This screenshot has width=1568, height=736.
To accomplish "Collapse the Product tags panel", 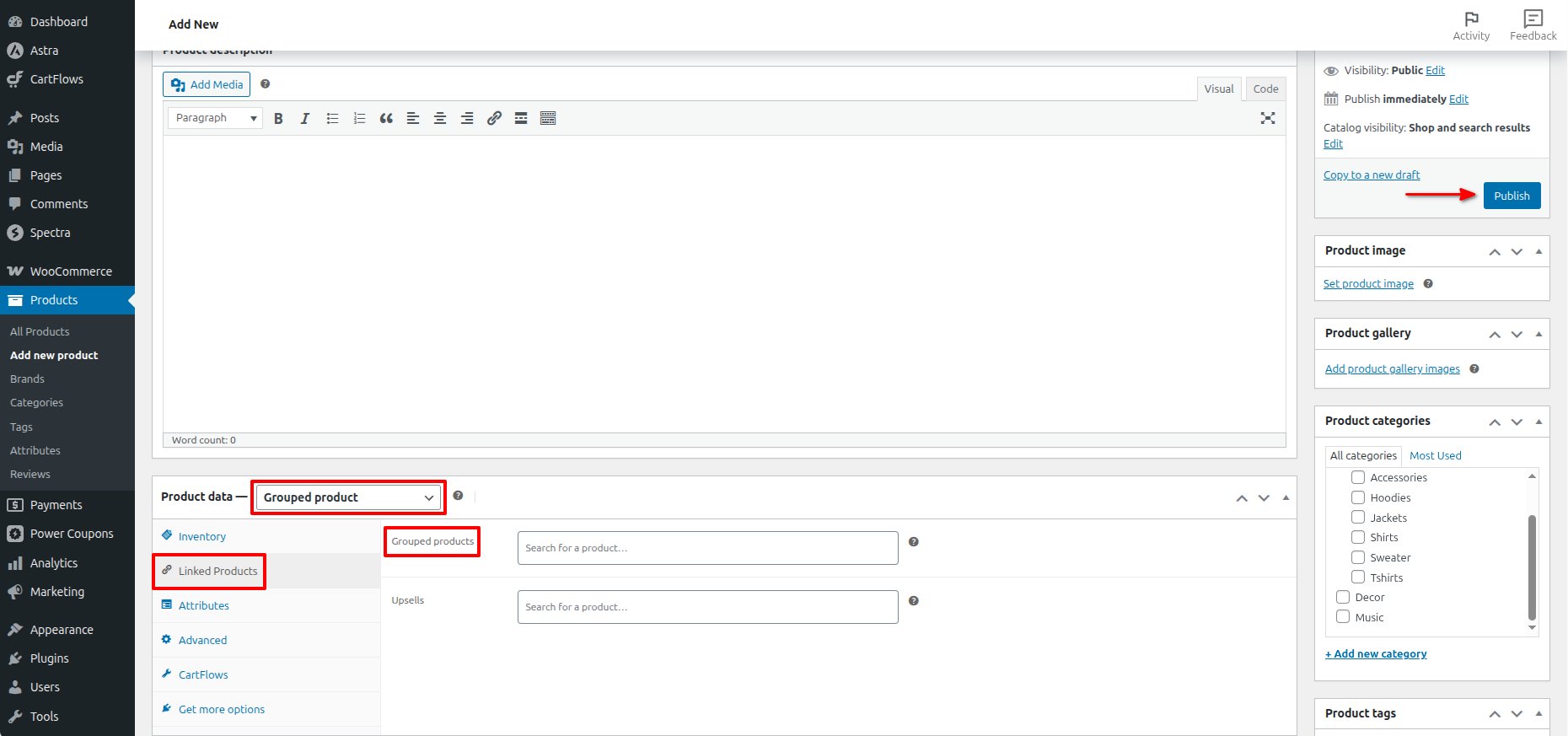I will pyautogui.click(x=1538, y=713).
